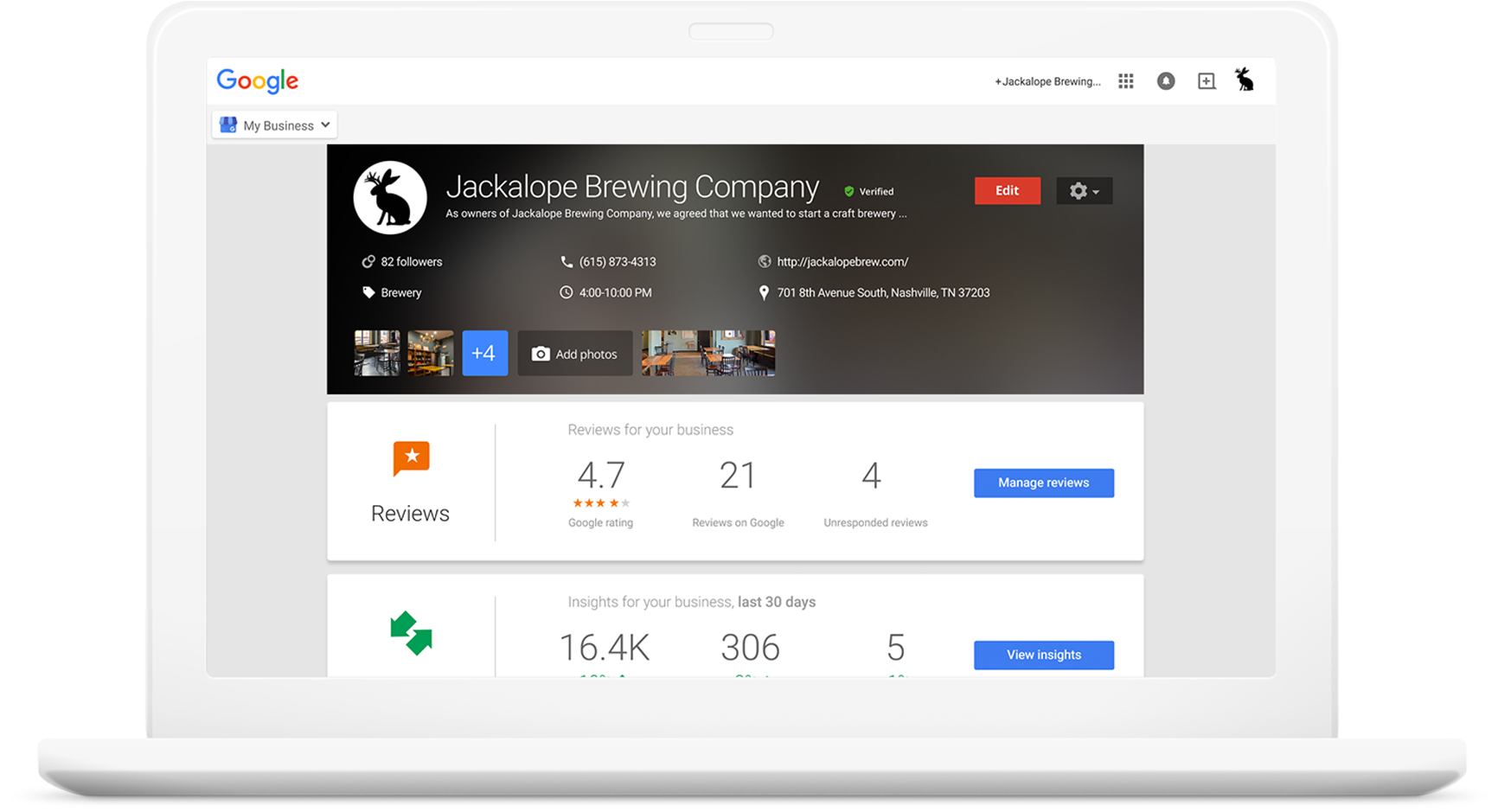Click the 4 Unresponded reviews count
The width and height of the screenshot is (1498, 812).
872,476
